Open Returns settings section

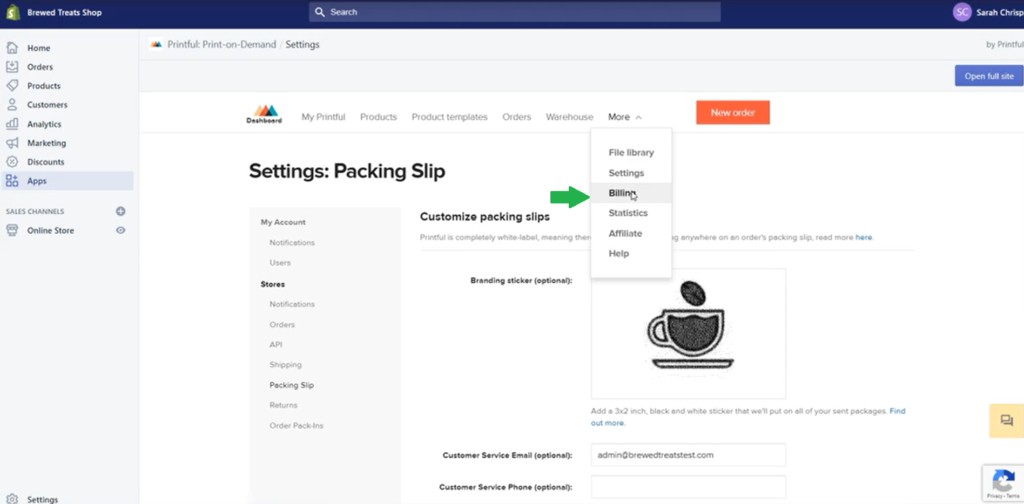point(283,405)
